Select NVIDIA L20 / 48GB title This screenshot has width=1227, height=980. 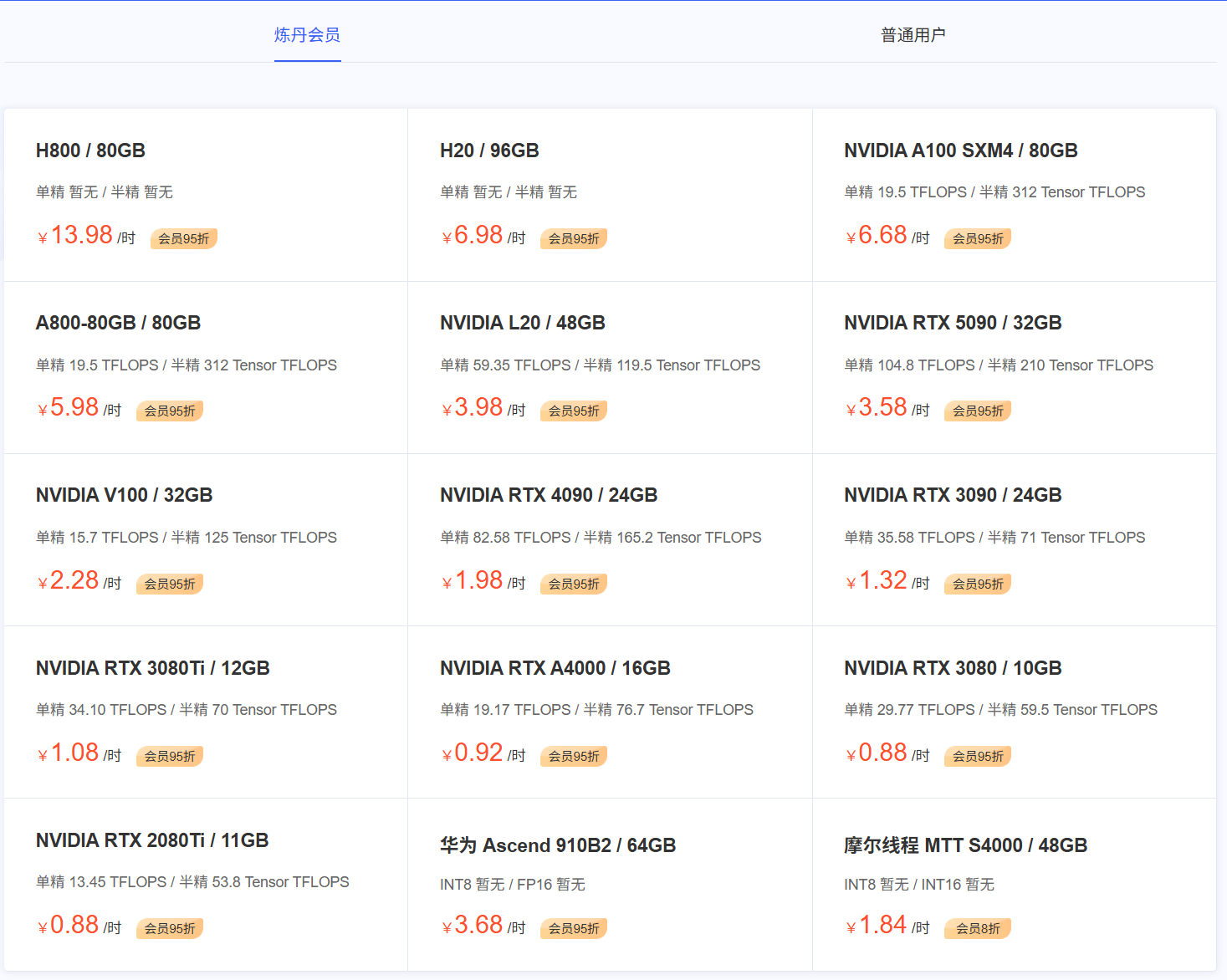coord(523,323)
